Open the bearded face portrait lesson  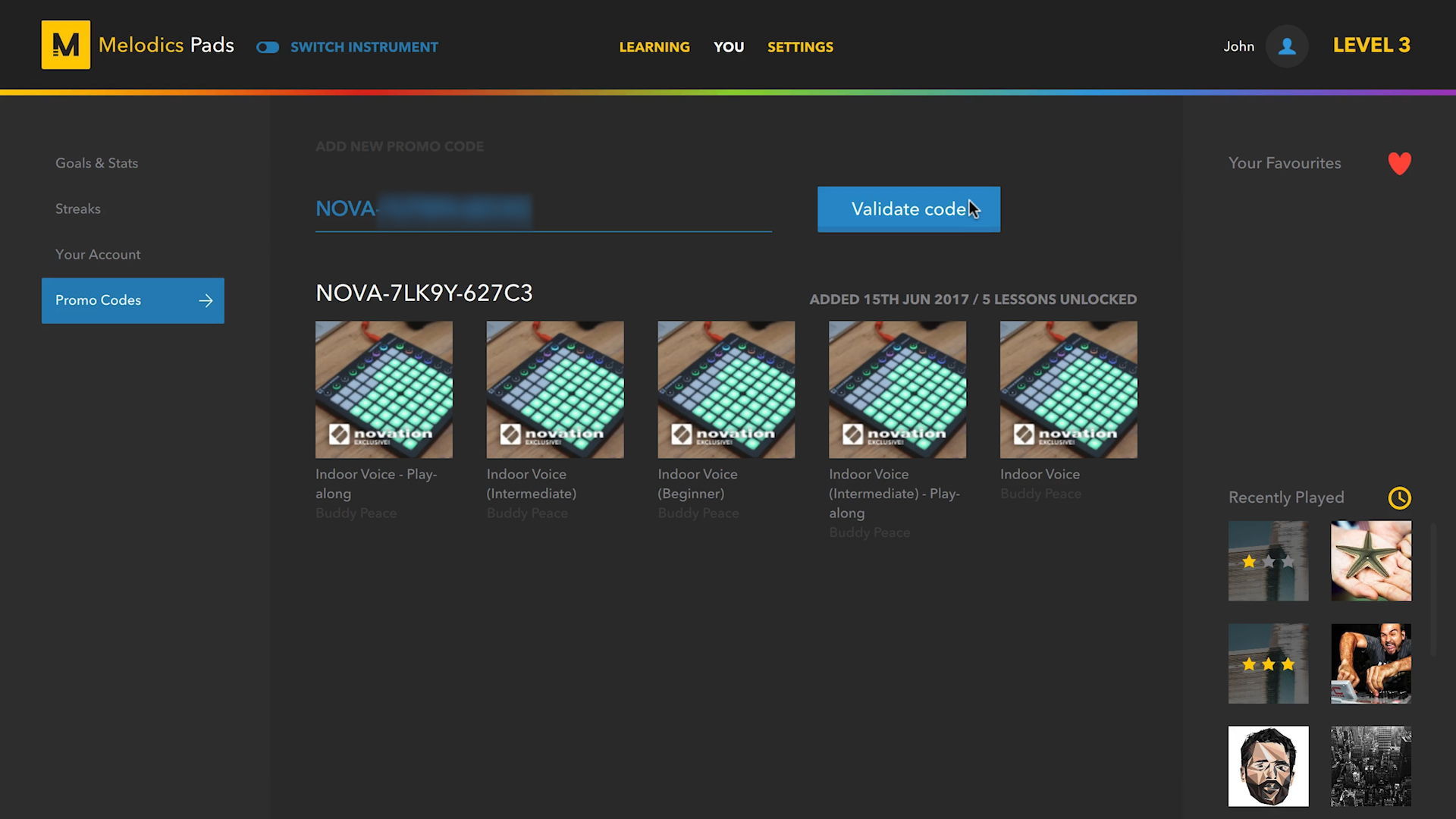1268,766
